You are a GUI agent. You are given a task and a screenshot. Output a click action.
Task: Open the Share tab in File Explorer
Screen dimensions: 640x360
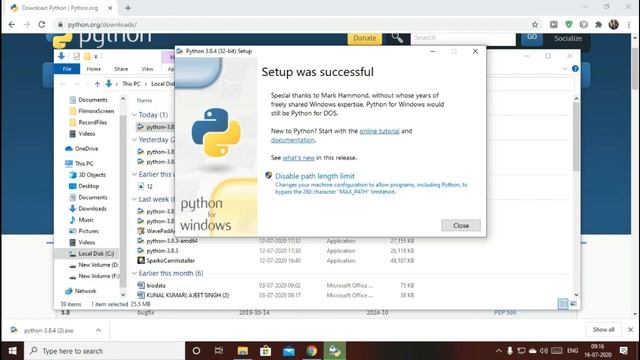[121, 69]
